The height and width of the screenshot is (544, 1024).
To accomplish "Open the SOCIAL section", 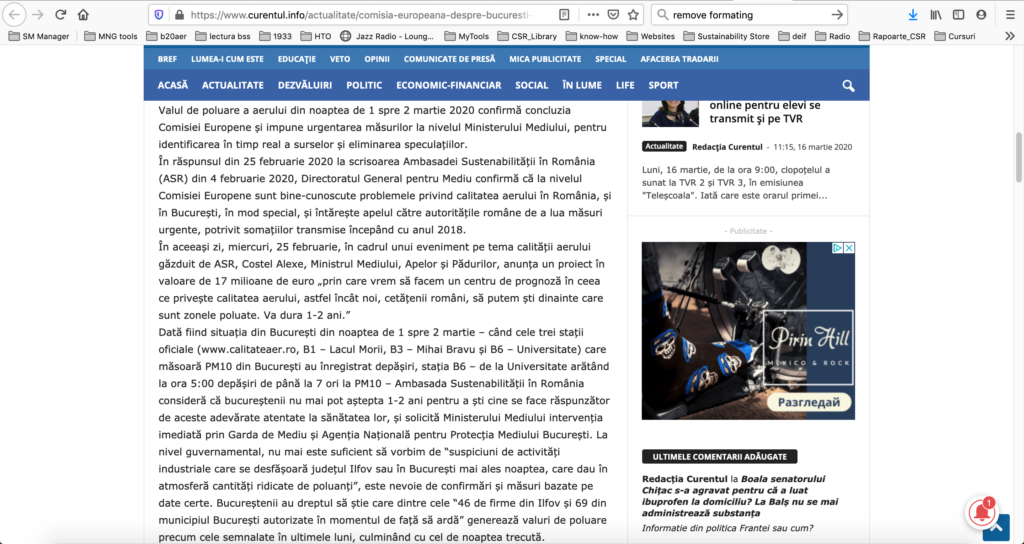I will (532, 86).
